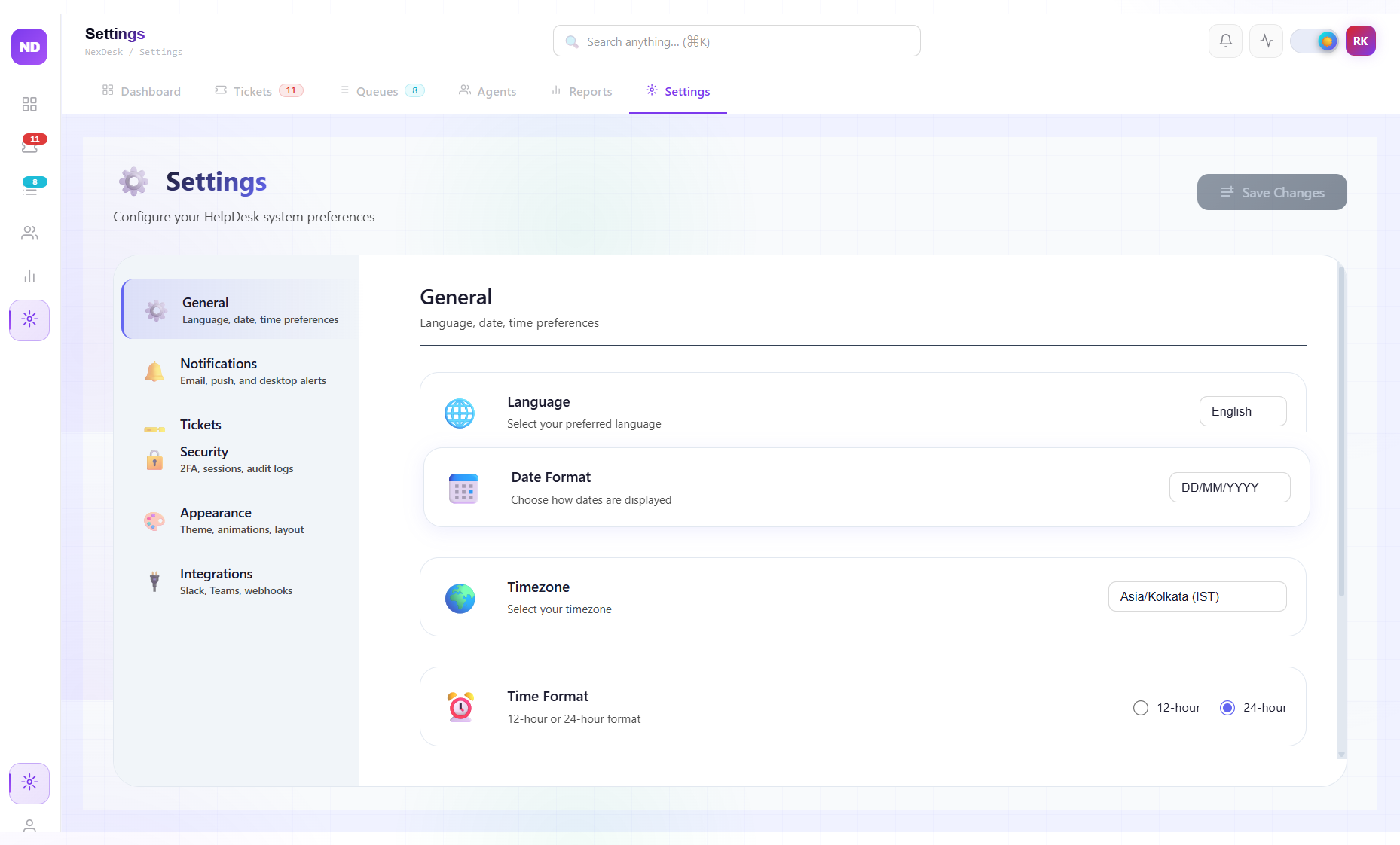The height and width of the screenshot is (845, 1400).
Task: Open the Queues list icon with 8 badge
Action: click(x=29, y=188)
